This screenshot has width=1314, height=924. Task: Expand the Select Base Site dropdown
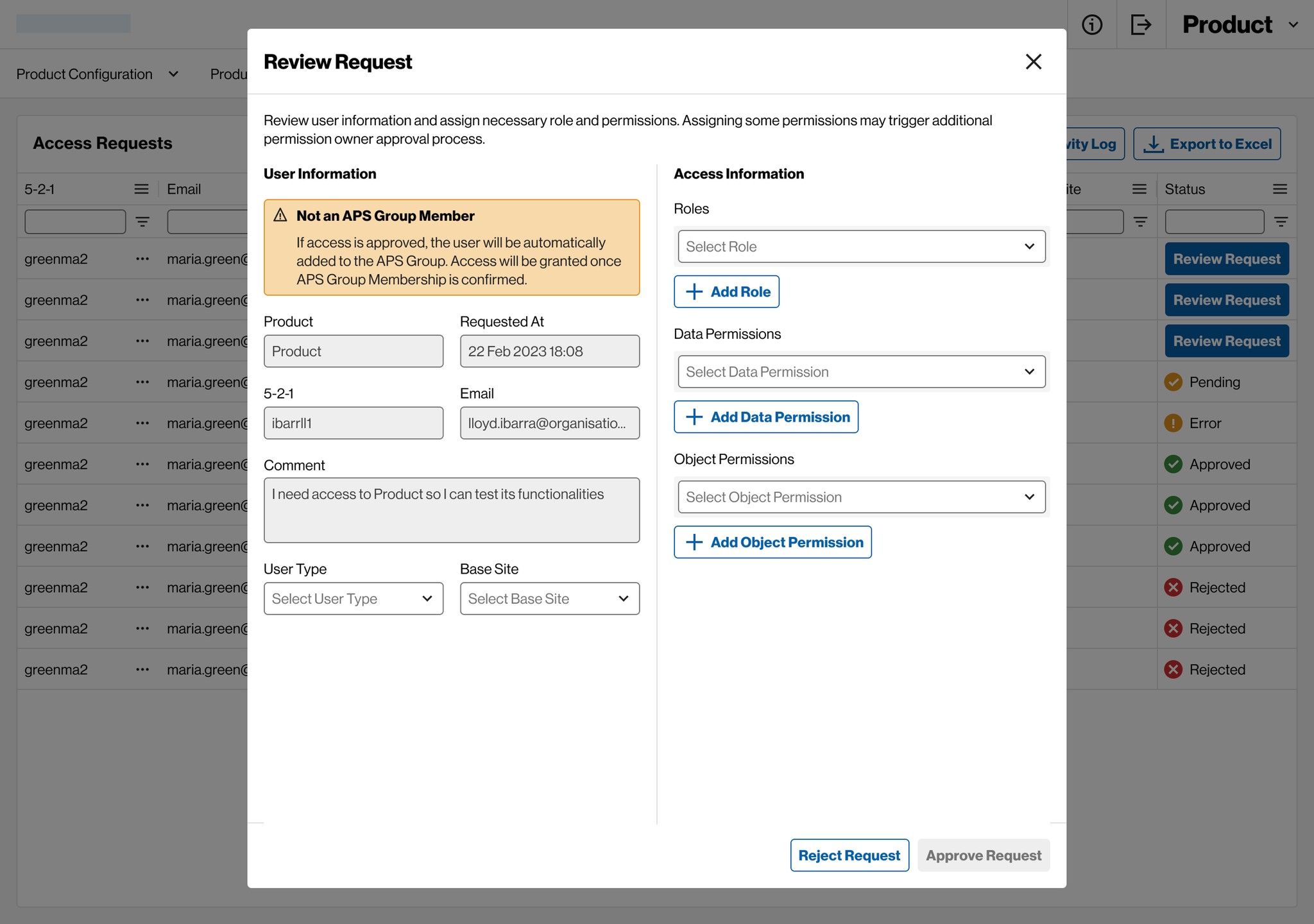point(549,599)
